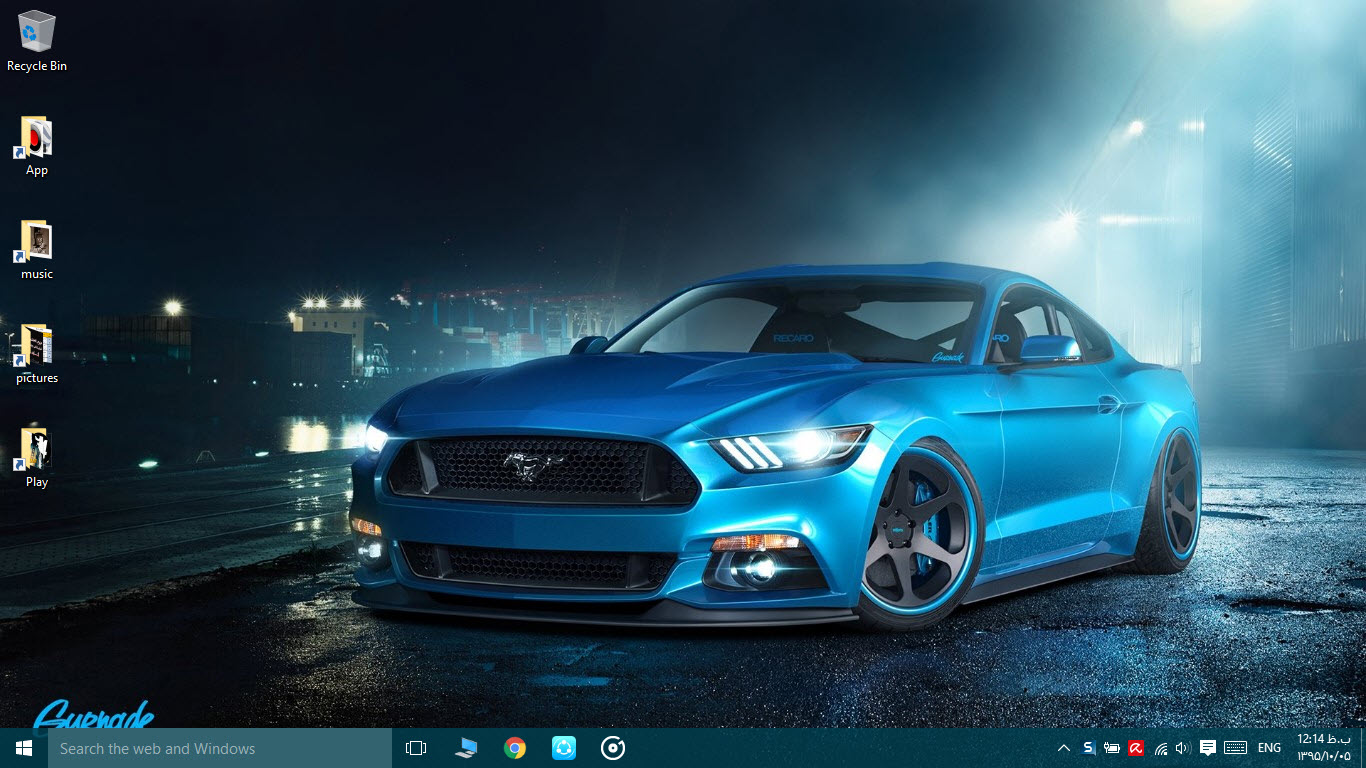This screenshot has height=768, width=1366.
Task: Launch the rightmost pinned taskbar app
Action: 612,748
